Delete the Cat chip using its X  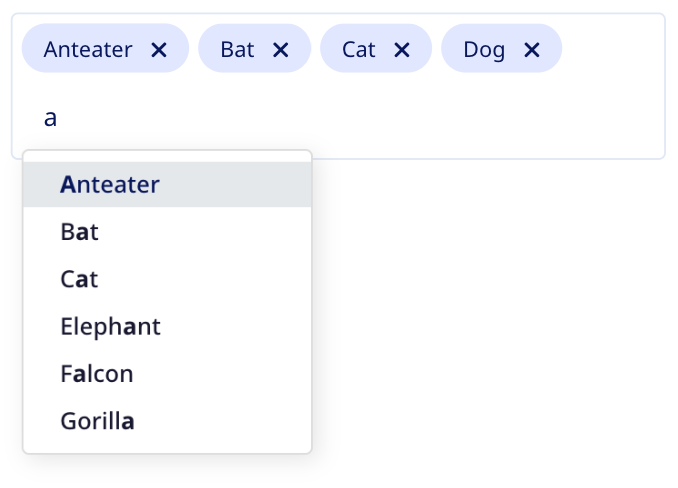tap(402, 50)
